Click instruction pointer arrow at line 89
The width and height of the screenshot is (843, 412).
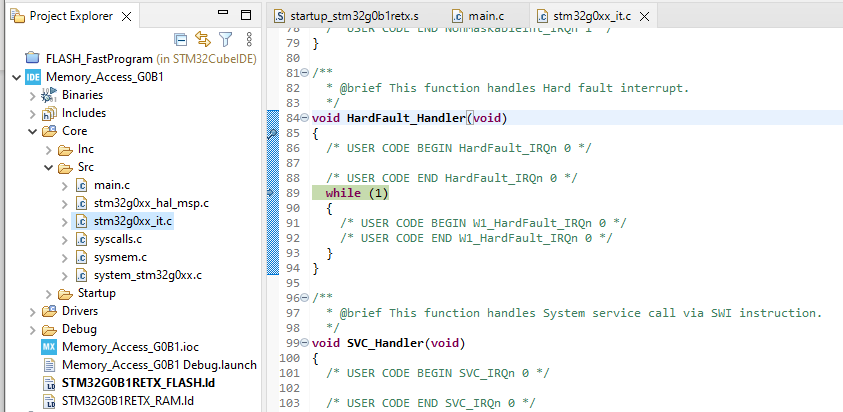coord(270,193)
